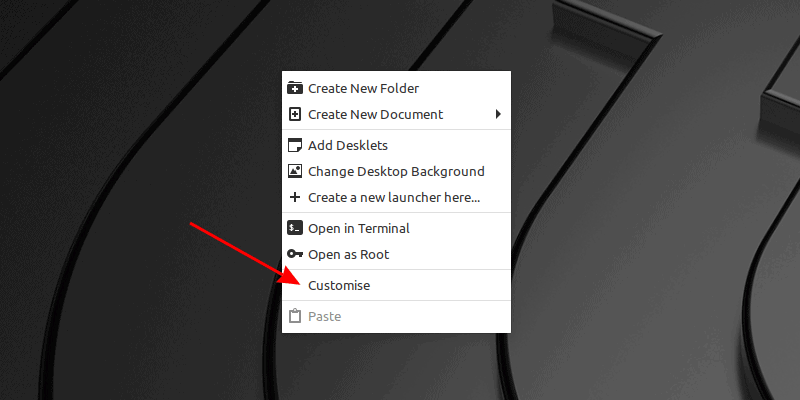Click the folder icon beside Create New Folder

pos(295,88)
